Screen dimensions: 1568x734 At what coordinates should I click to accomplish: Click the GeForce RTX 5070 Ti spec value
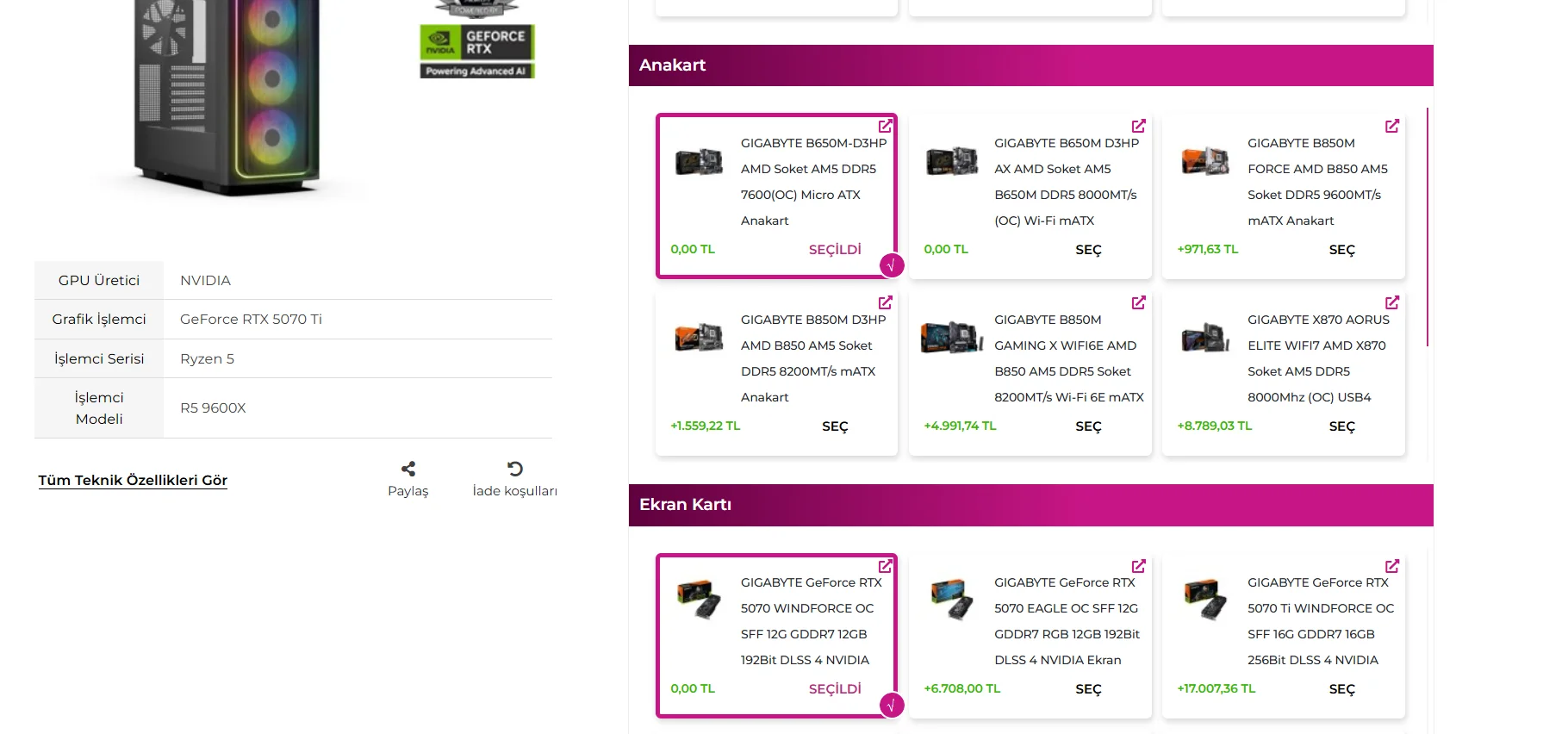(251, 320)
